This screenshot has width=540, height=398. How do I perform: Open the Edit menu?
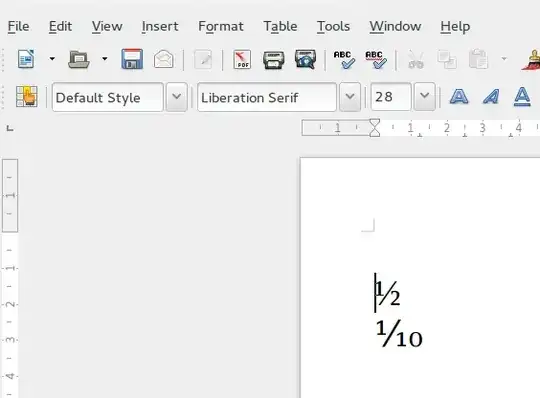click(60, 26)
